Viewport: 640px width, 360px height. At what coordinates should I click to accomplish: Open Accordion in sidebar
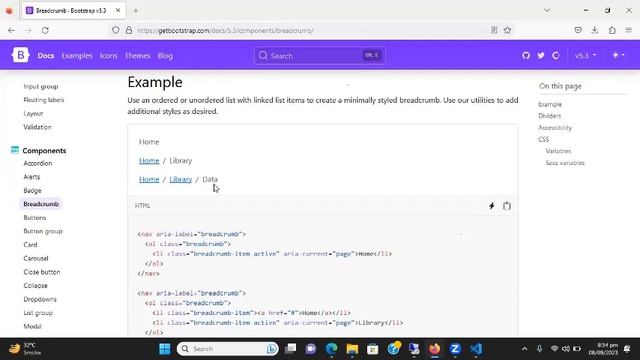click(38, 163)
